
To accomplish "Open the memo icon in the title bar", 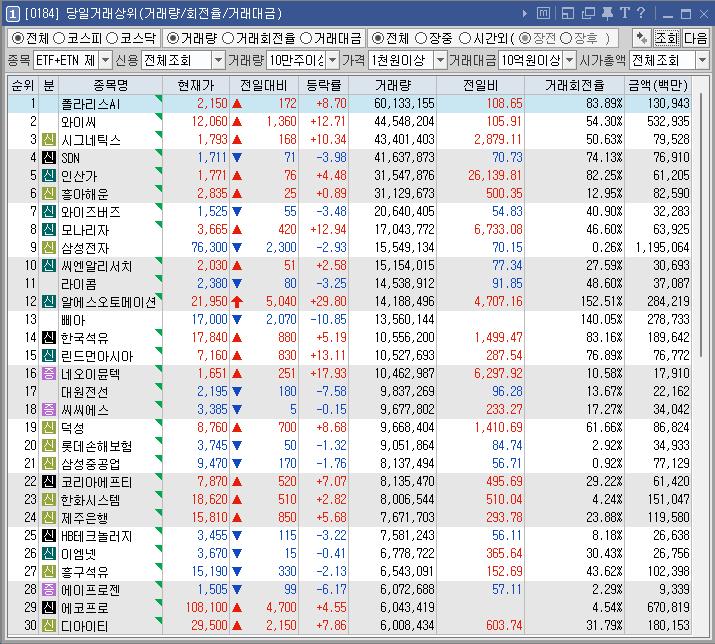I will 543,13.
